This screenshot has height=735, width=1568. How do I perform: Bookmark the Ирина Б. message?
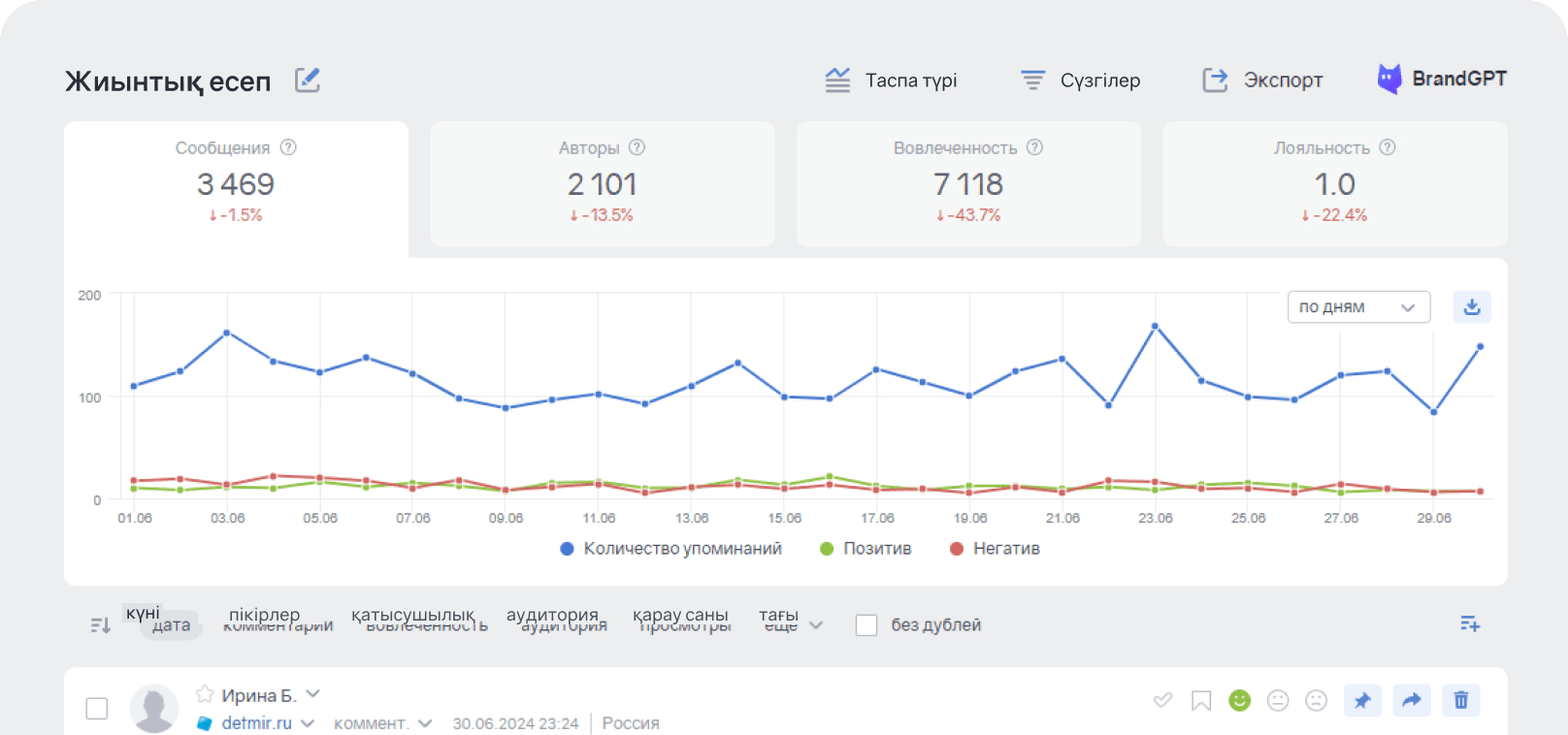(x=1201, y=700)
